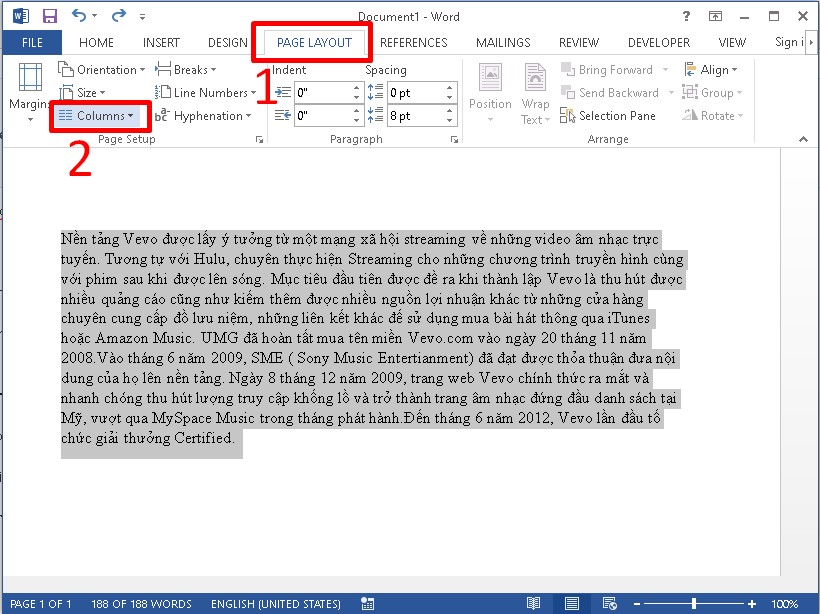Switch to the MAILINGS ribbon tab
Viewport: 820px width, 614px height.
coord(503,42)
